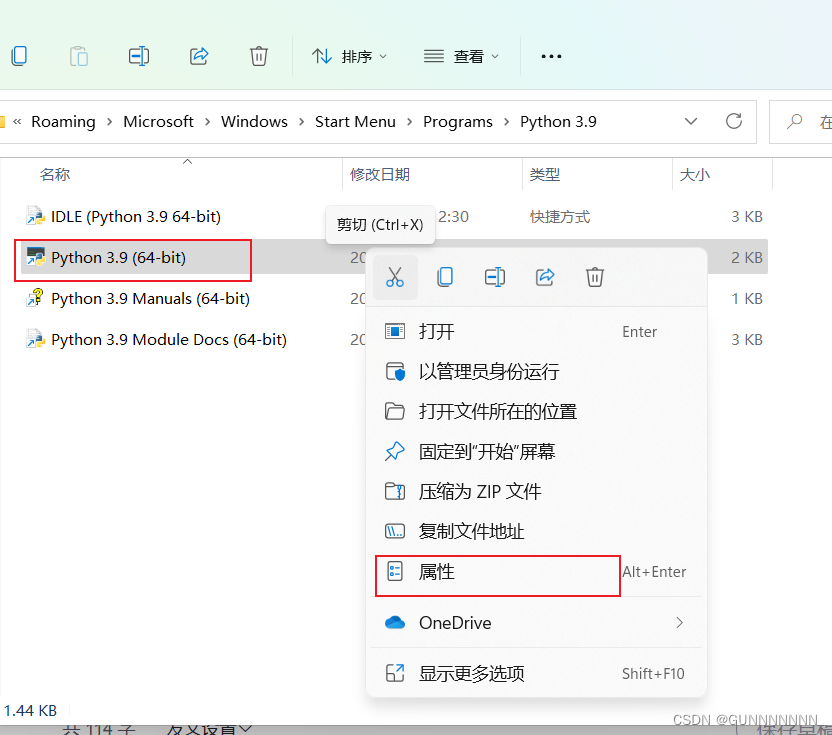Choose 属性 from the context menu
832x735 pixels.
click(536, 572)
